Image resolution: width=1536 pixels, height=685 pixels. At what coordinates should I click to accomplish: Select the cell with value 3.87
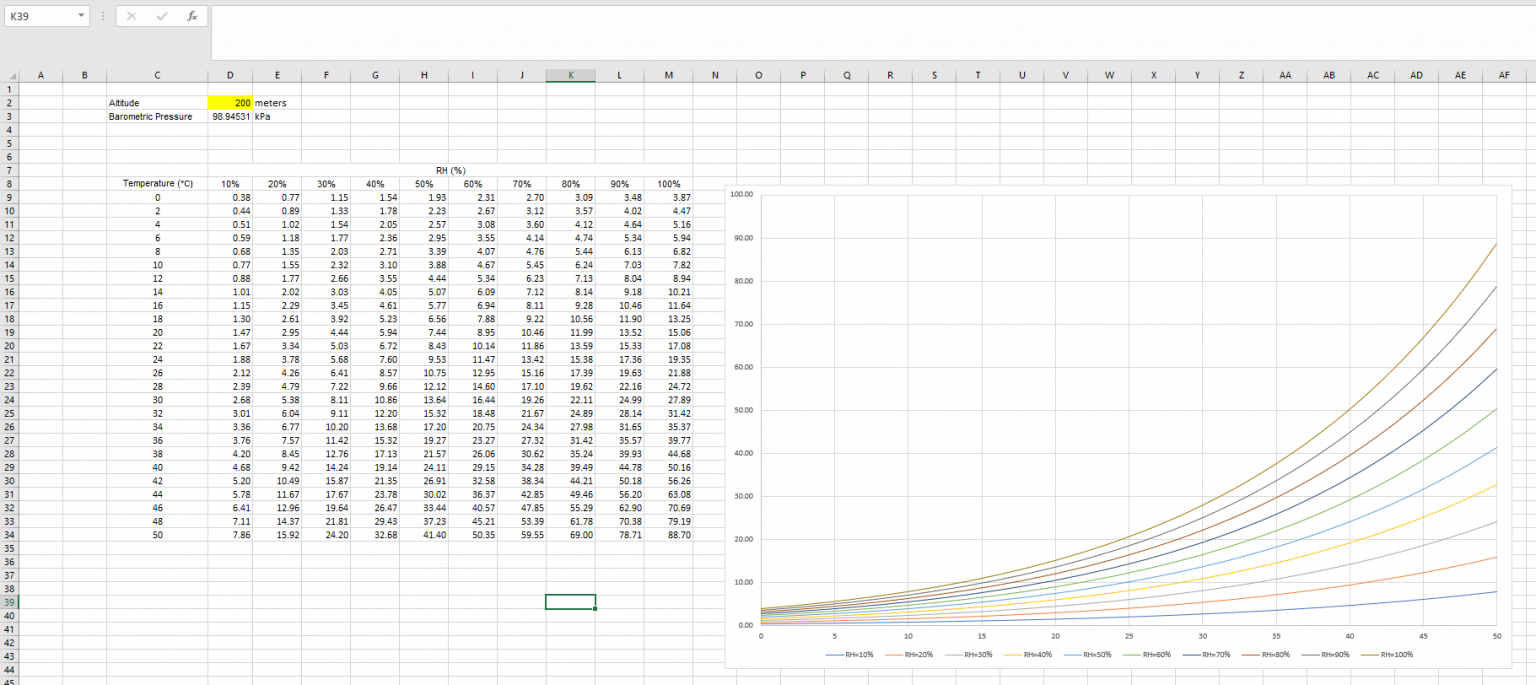pos(669,197)
